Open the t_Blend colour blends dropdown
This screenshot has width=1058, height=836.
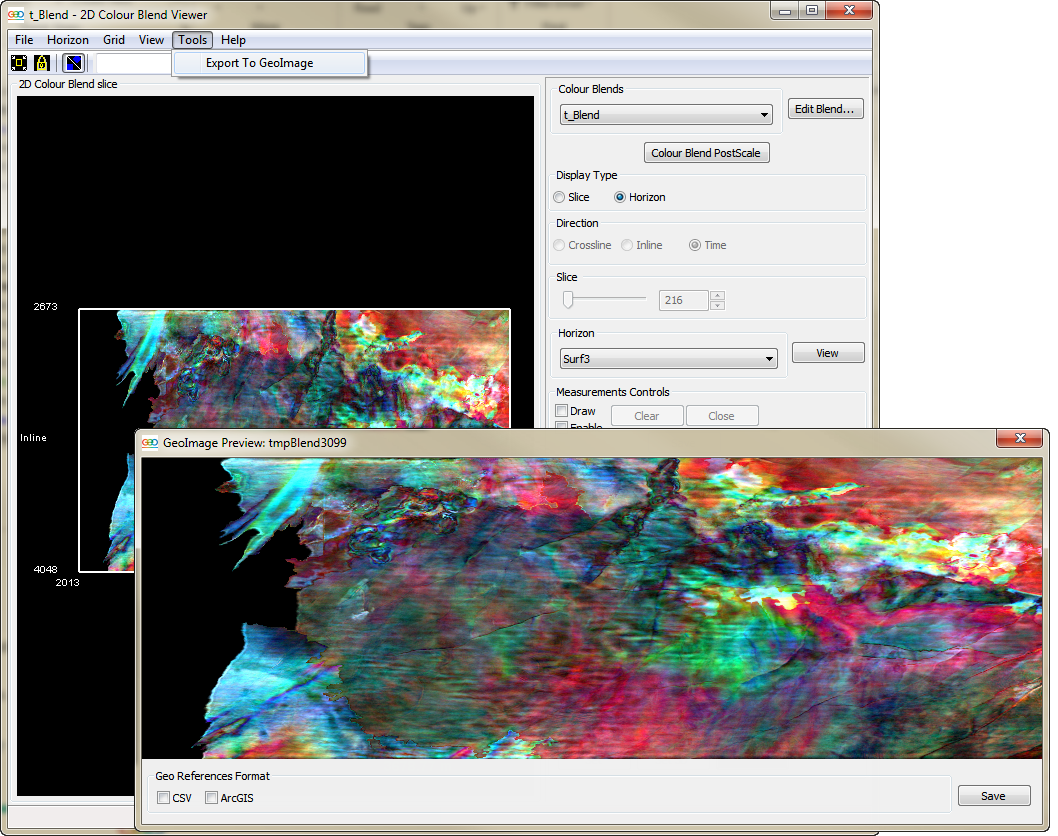tap(666, 115)
